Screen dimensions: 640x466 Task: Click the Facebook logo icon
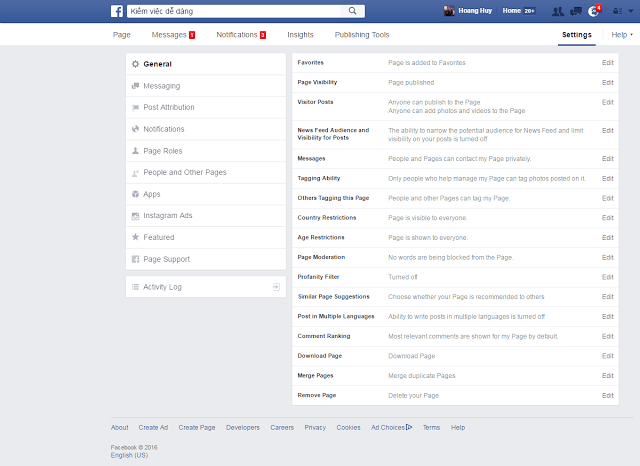[117, 11]
